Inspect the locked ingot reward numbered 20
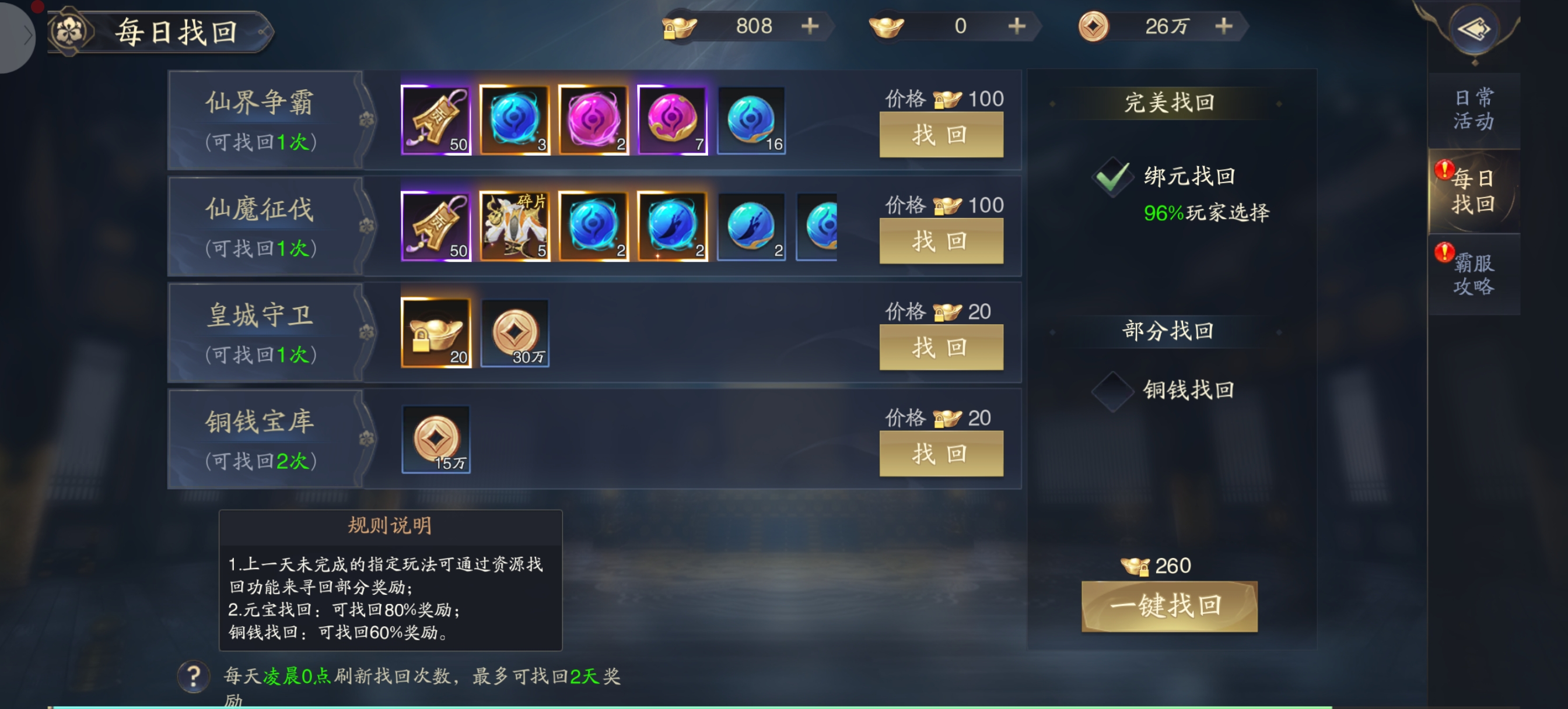Viewport: 1568px width, 709px height. tap(436, 333)
